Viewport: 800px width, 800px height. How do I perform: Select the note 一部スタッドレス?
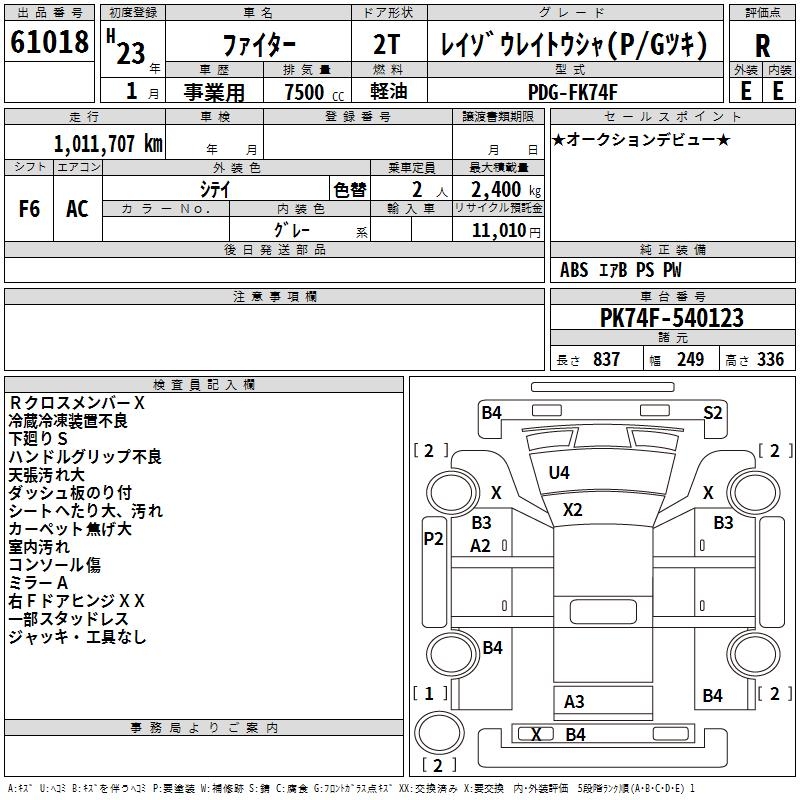pos(68,619)
